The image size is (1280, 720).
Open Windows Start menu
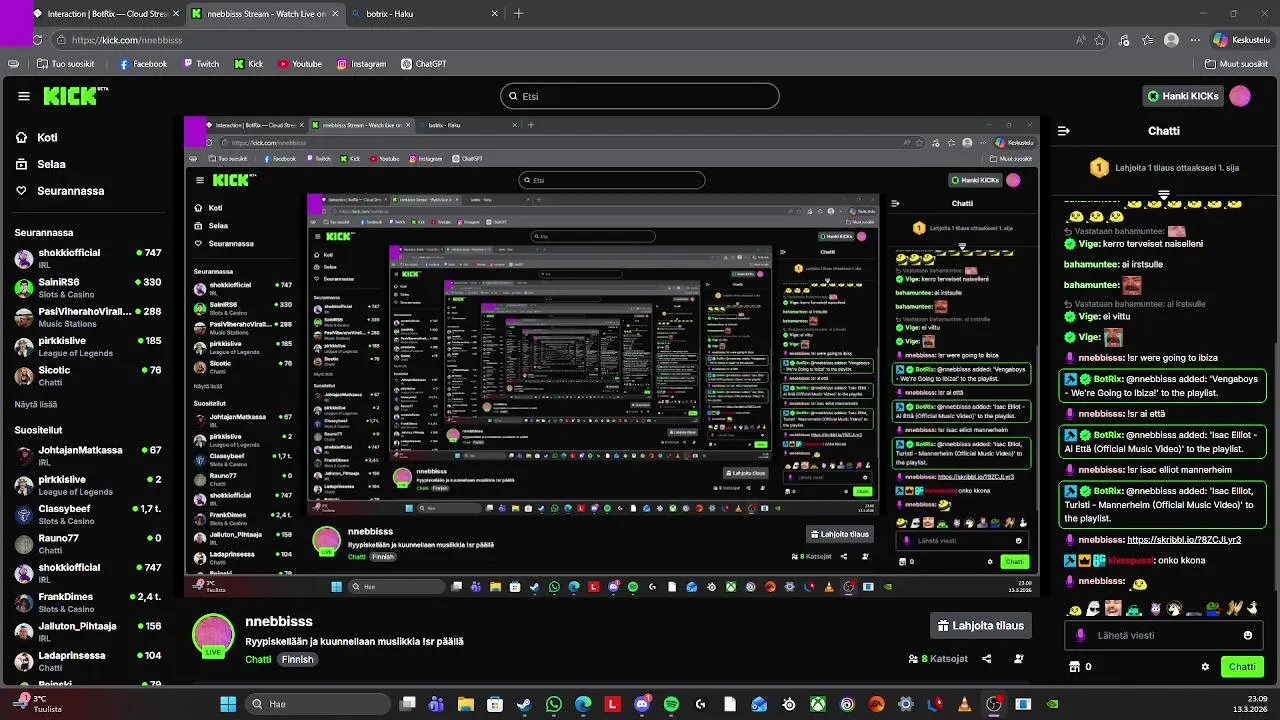coord(228,704)
